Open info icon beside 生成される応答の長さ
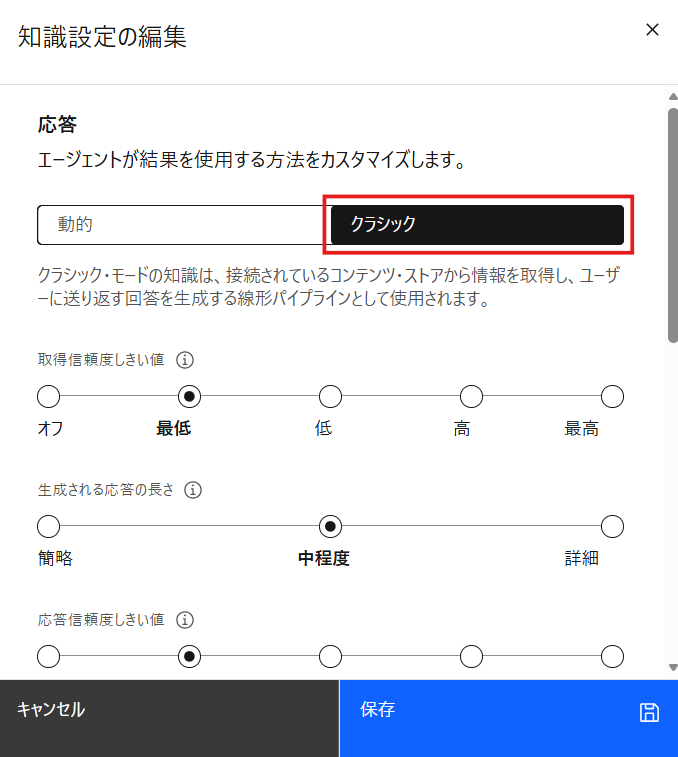This screenshot has width=678, height=757. click(x=193, y=490)
